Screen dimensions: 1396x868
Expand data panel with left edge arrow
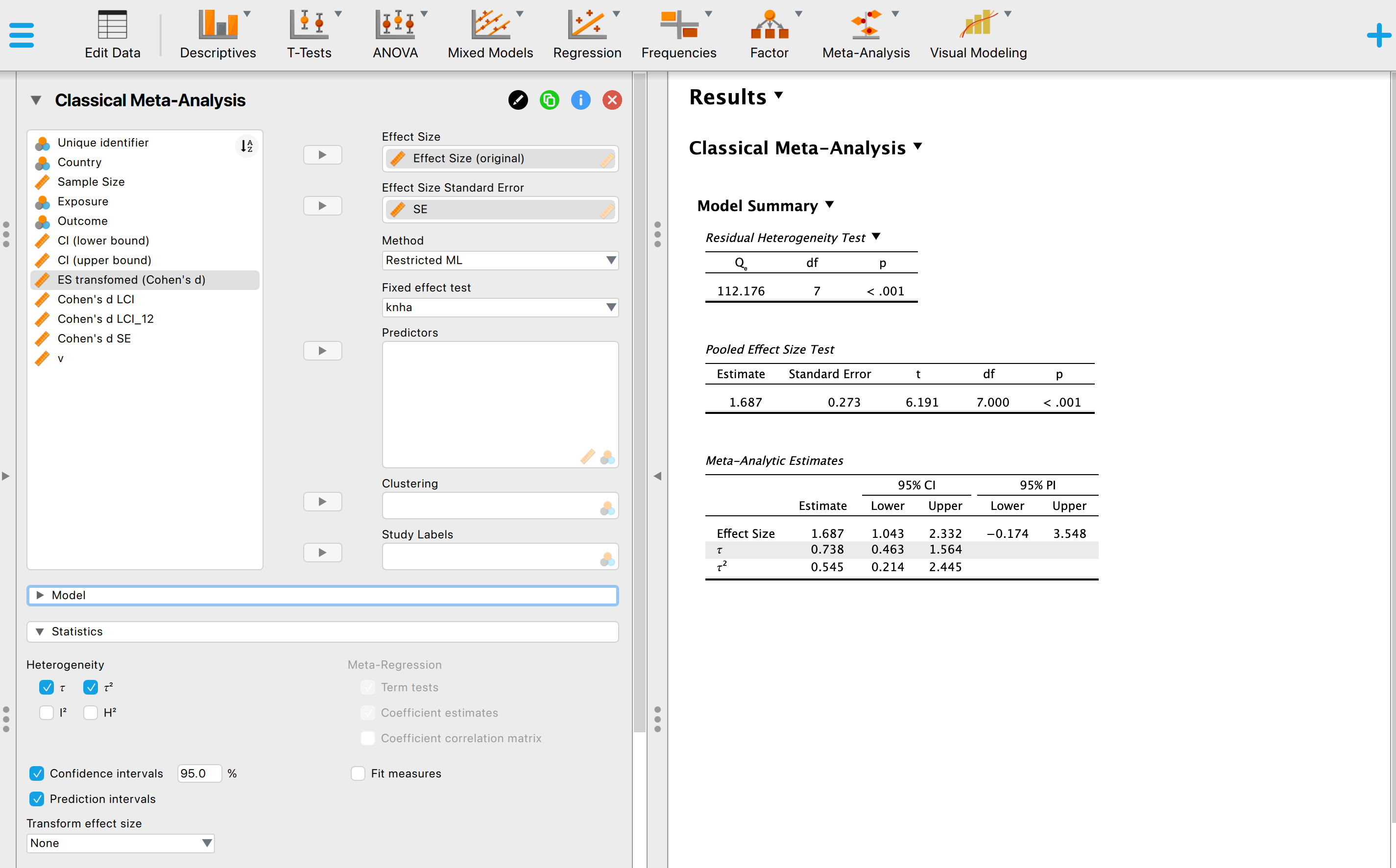[x=6, y=476]
